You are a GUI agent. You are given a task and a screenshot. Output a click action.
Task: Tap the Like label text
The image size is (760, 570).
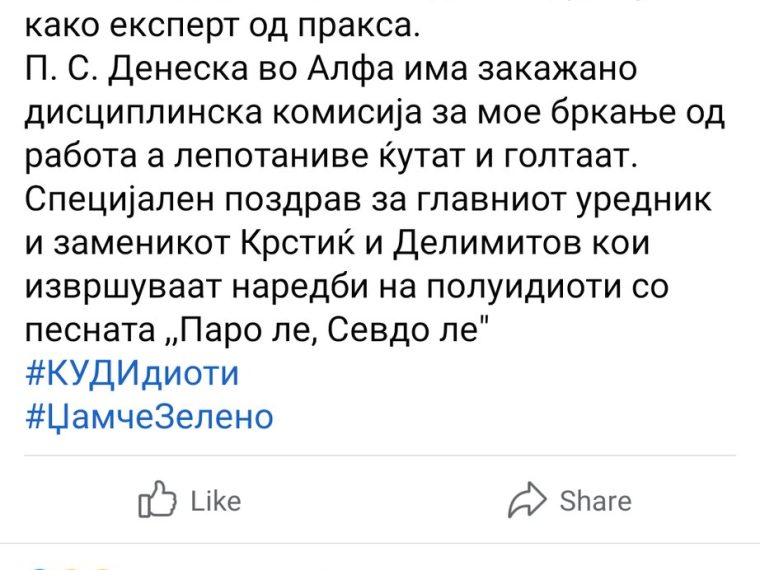click(x=216, y=501)
